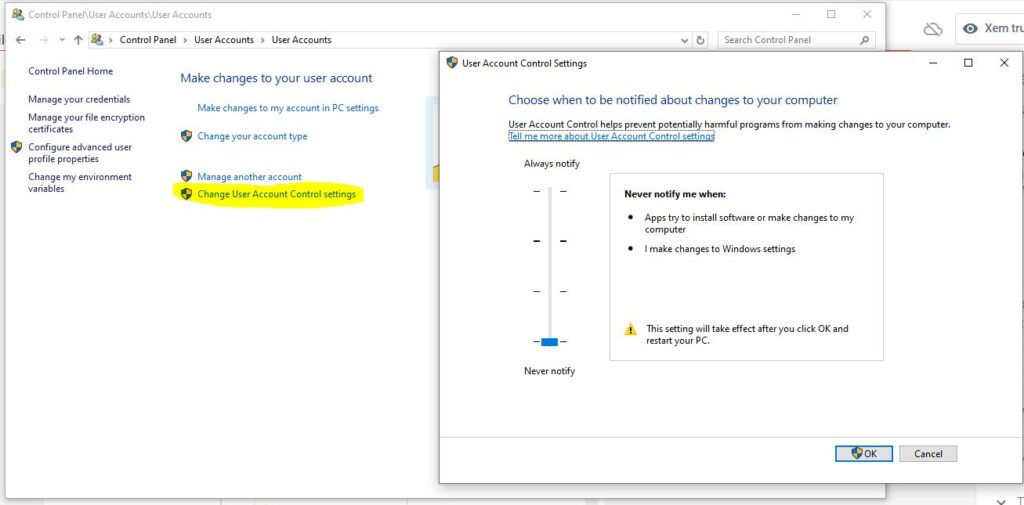This screenshot has height=505, width=1024.
Task: Click the Back arrow in Control Panel
Action: 20,40
